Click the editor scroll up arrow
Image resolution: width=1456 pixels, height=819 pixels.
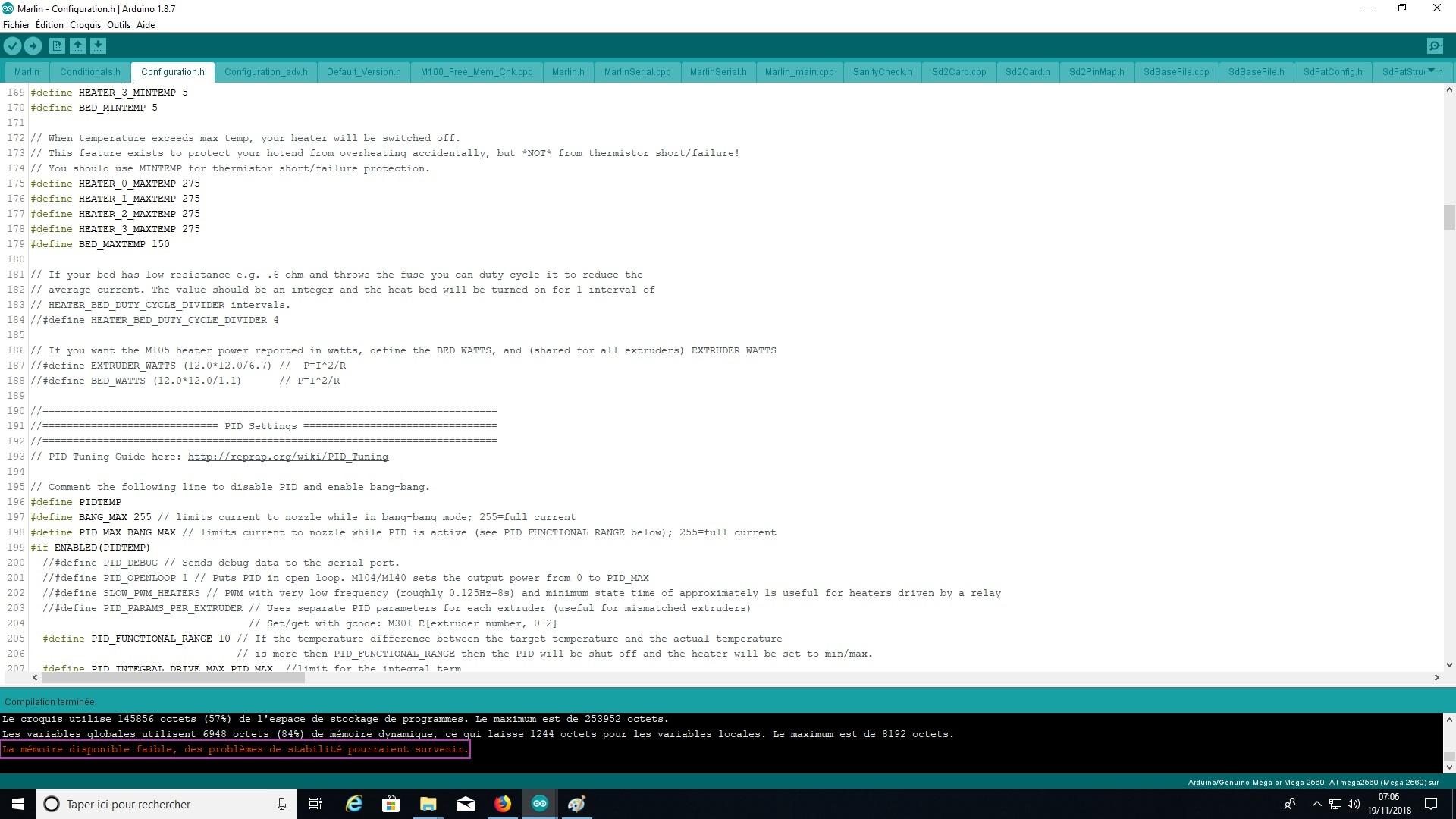coord(1449,90)
